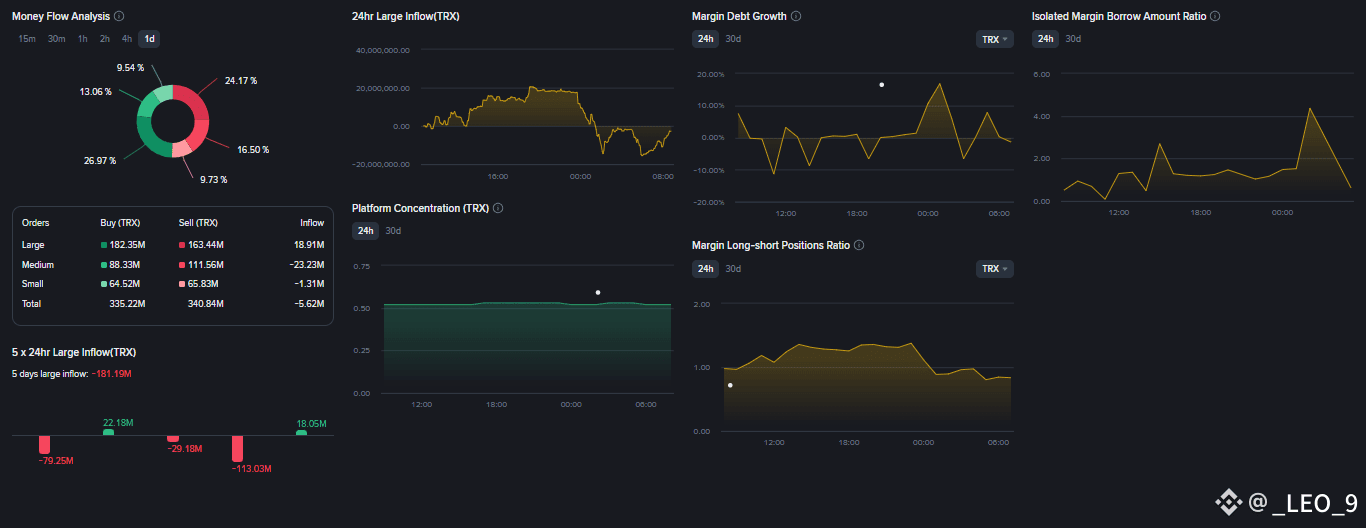This screenshot has width=1366, height=528.
Task: Select 24h on Isolated Margin Borrow chart
Action: tap(1045, 39)
